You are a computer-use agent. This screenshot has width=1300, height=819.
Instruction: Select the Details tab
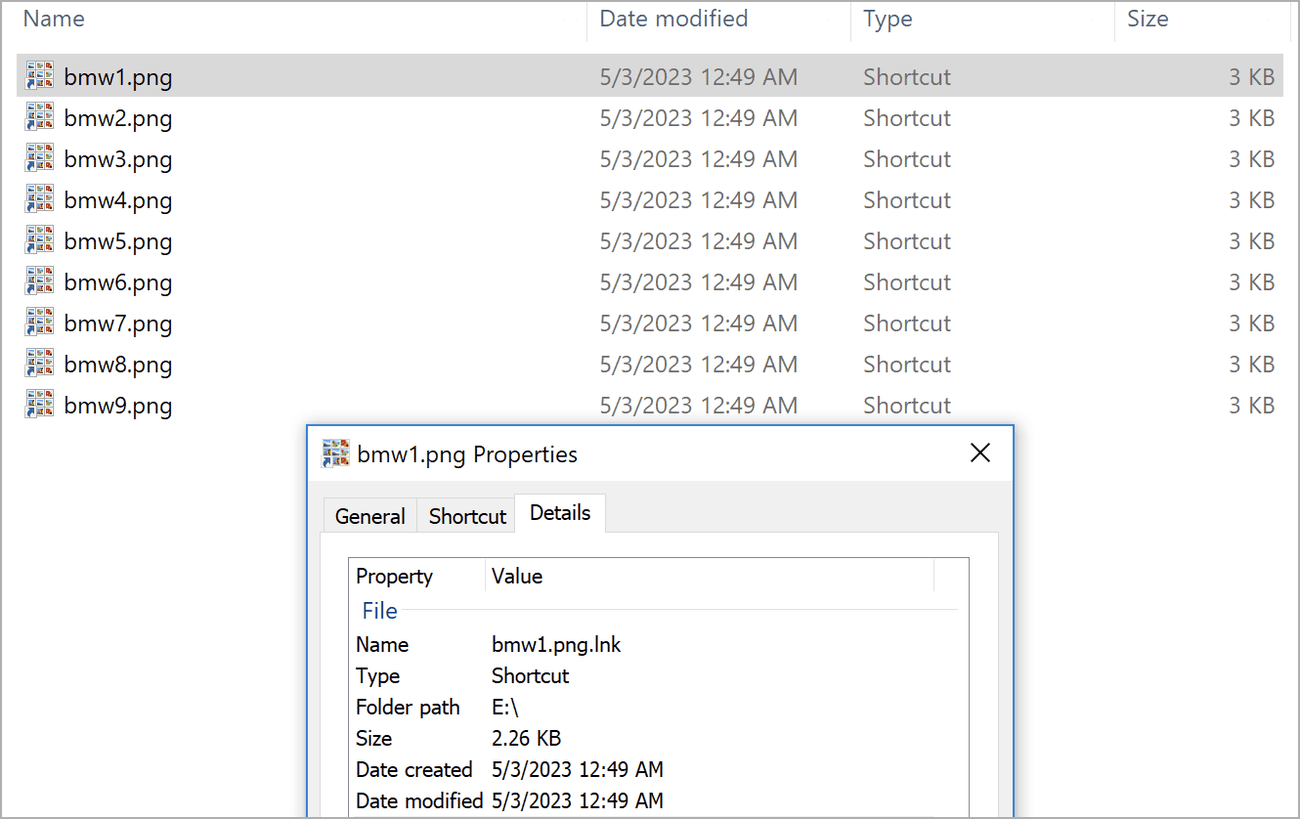(560, 513)
